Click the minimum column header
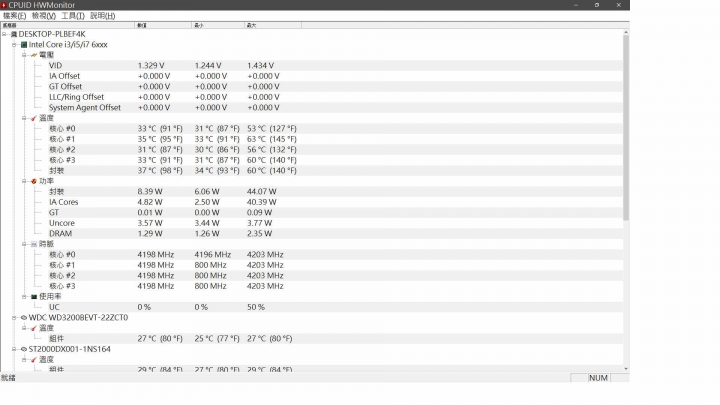The width and height of the screenshot is (720, 405). [x=218, y=25]
